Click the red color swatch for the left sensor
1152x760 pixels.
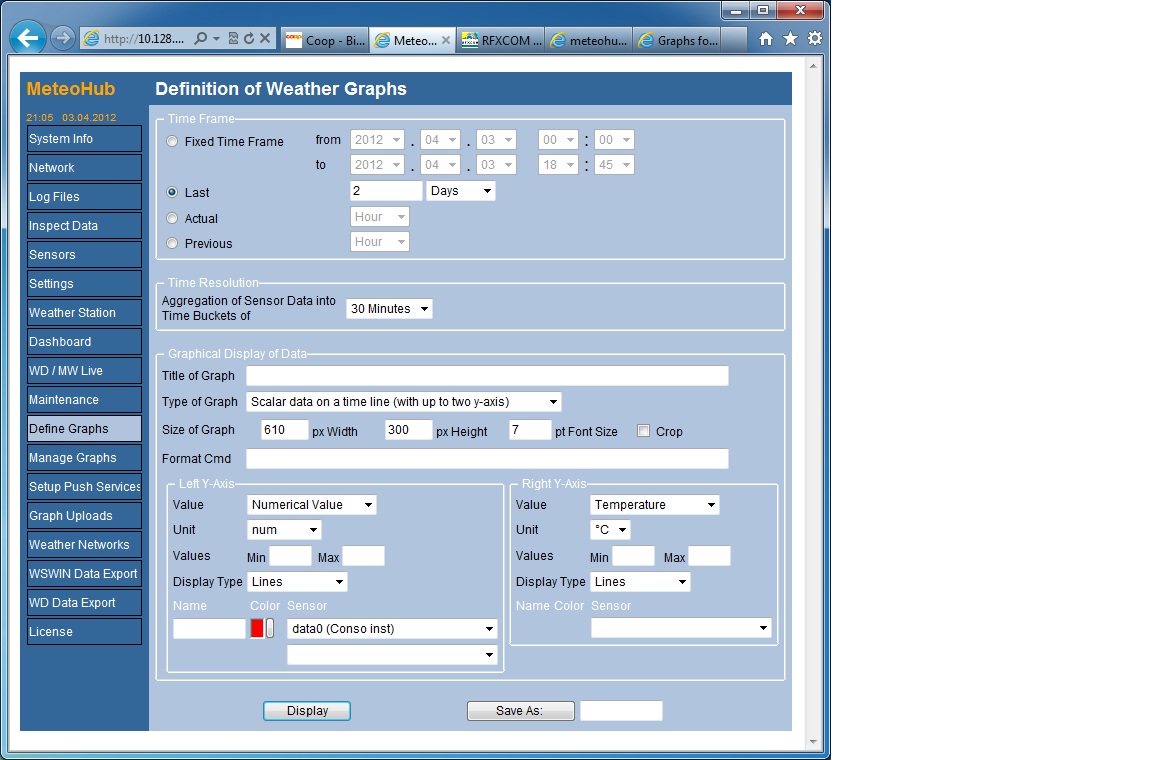coord(257,629)
